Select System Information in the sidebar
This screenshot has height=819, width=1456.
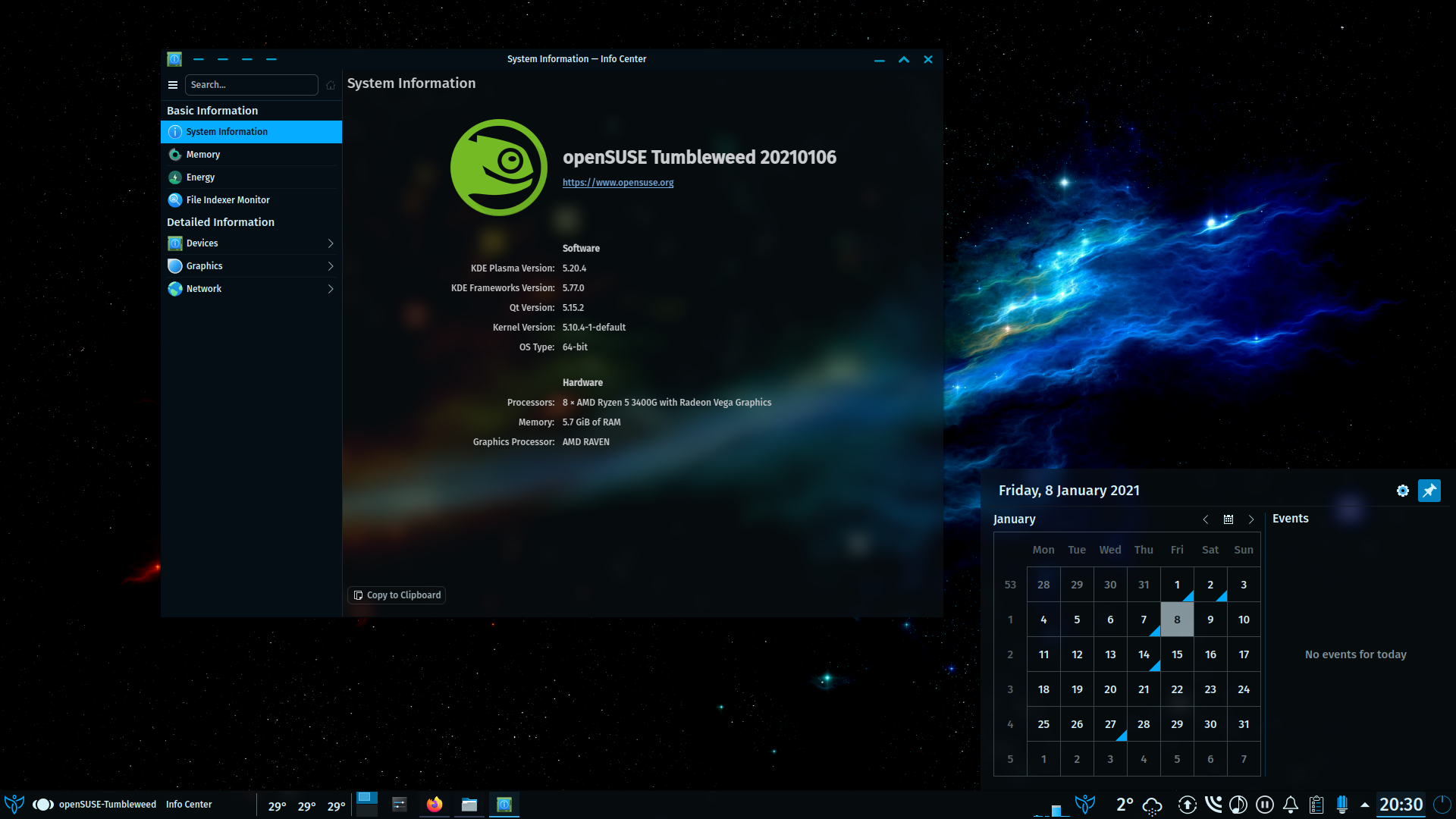click(251, 132)
